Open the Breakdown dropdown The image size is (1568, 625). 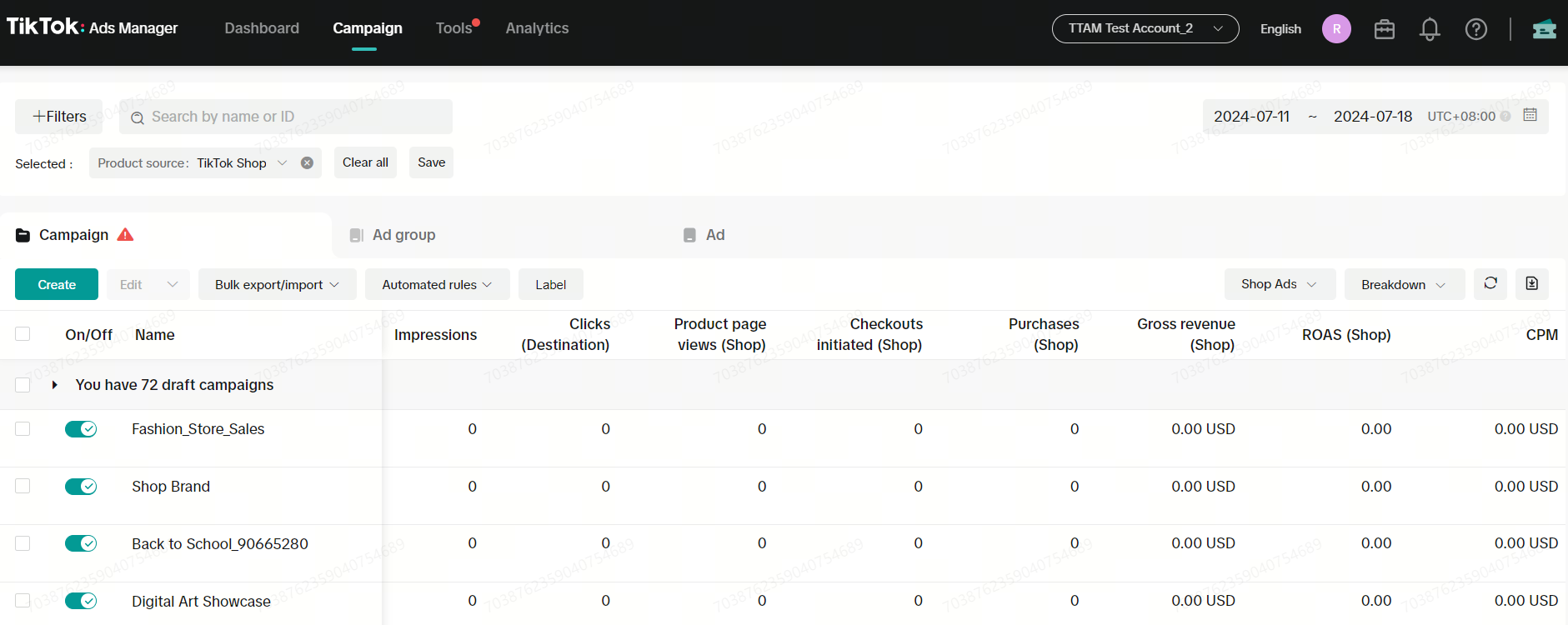(1404, 284)
